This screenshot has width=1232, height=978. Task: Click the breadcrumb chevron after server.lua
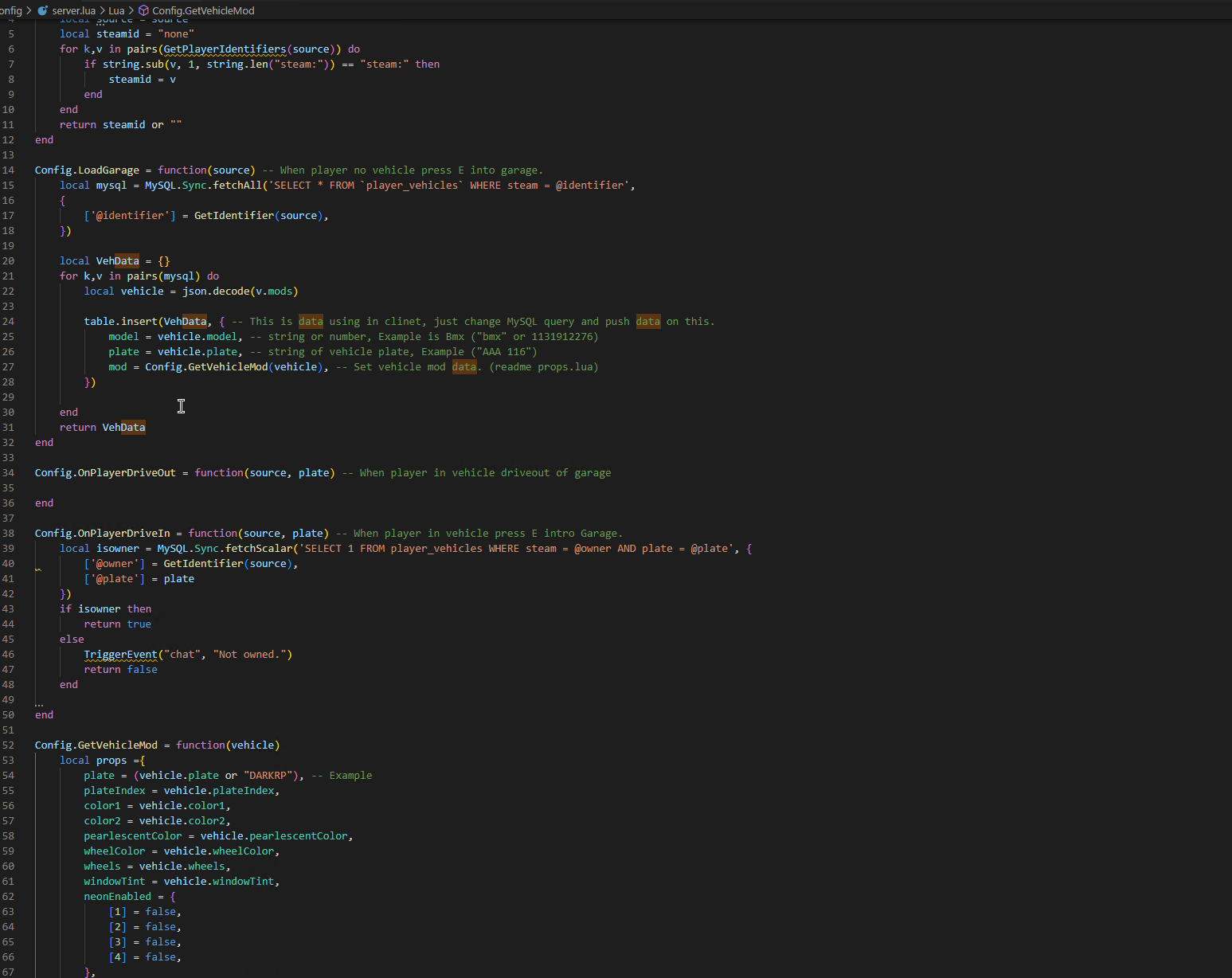(x=102, y=10)
